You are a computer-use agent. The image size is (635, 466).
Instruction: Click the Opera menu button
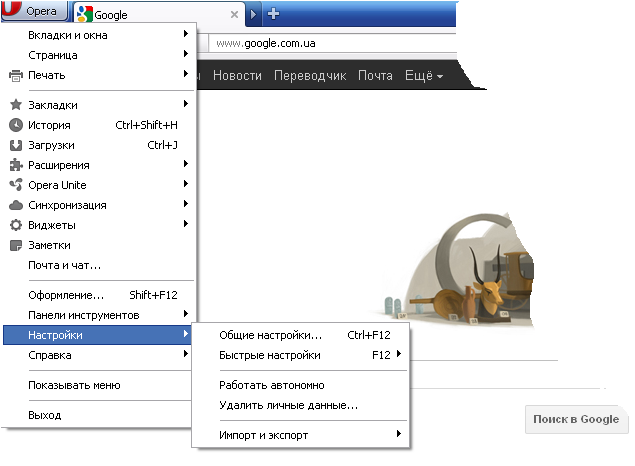34,11
